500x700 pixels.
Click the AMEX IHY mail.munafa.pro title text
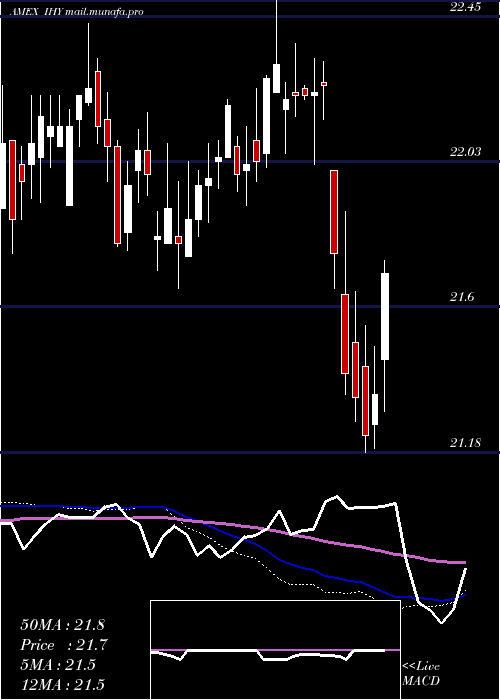coord(78,12)
